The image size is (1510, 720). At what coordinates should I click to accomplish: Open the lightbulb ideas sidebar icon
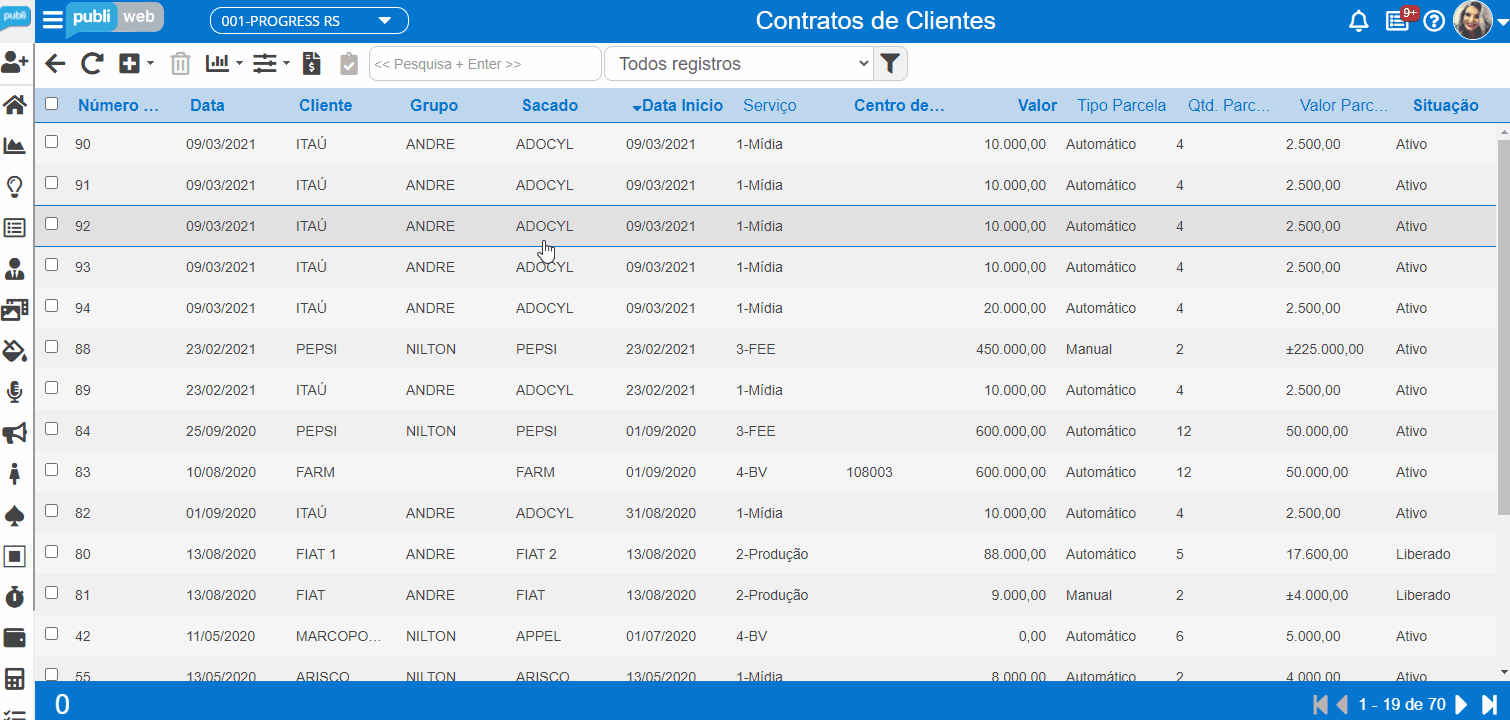coord(15,187)
